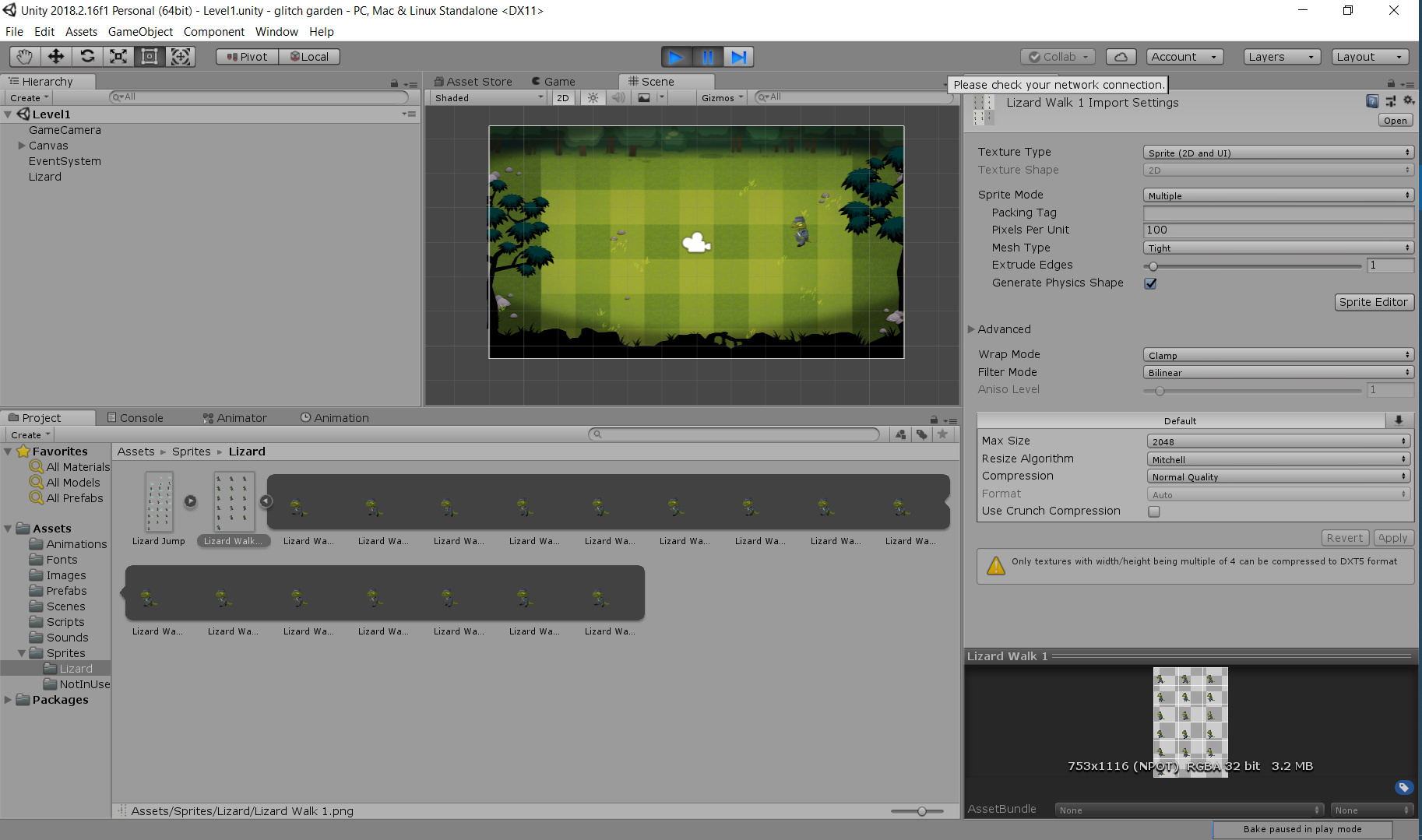Toggle 2D scene view mode

(x=563, y=97)
